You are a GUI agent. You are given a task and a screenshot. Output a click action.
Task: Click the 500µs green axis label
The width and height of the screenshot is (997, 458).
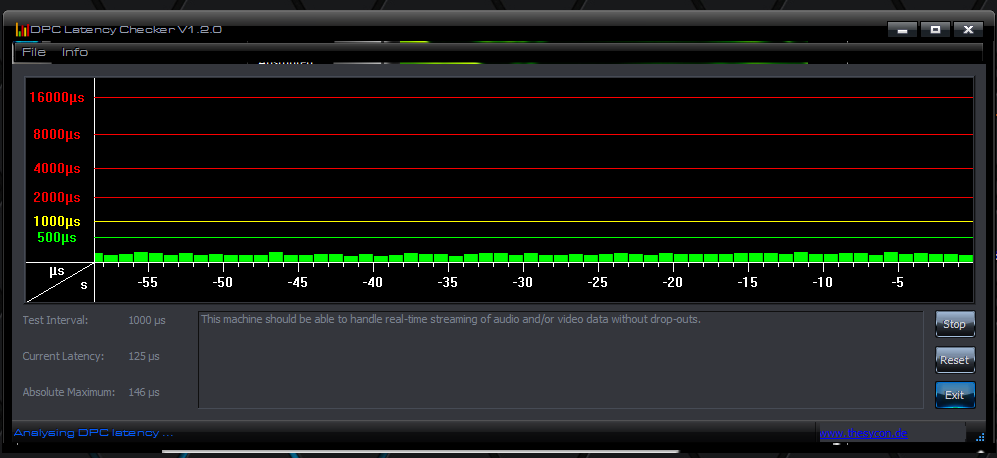pyautogui.click(x=57, y=238)
